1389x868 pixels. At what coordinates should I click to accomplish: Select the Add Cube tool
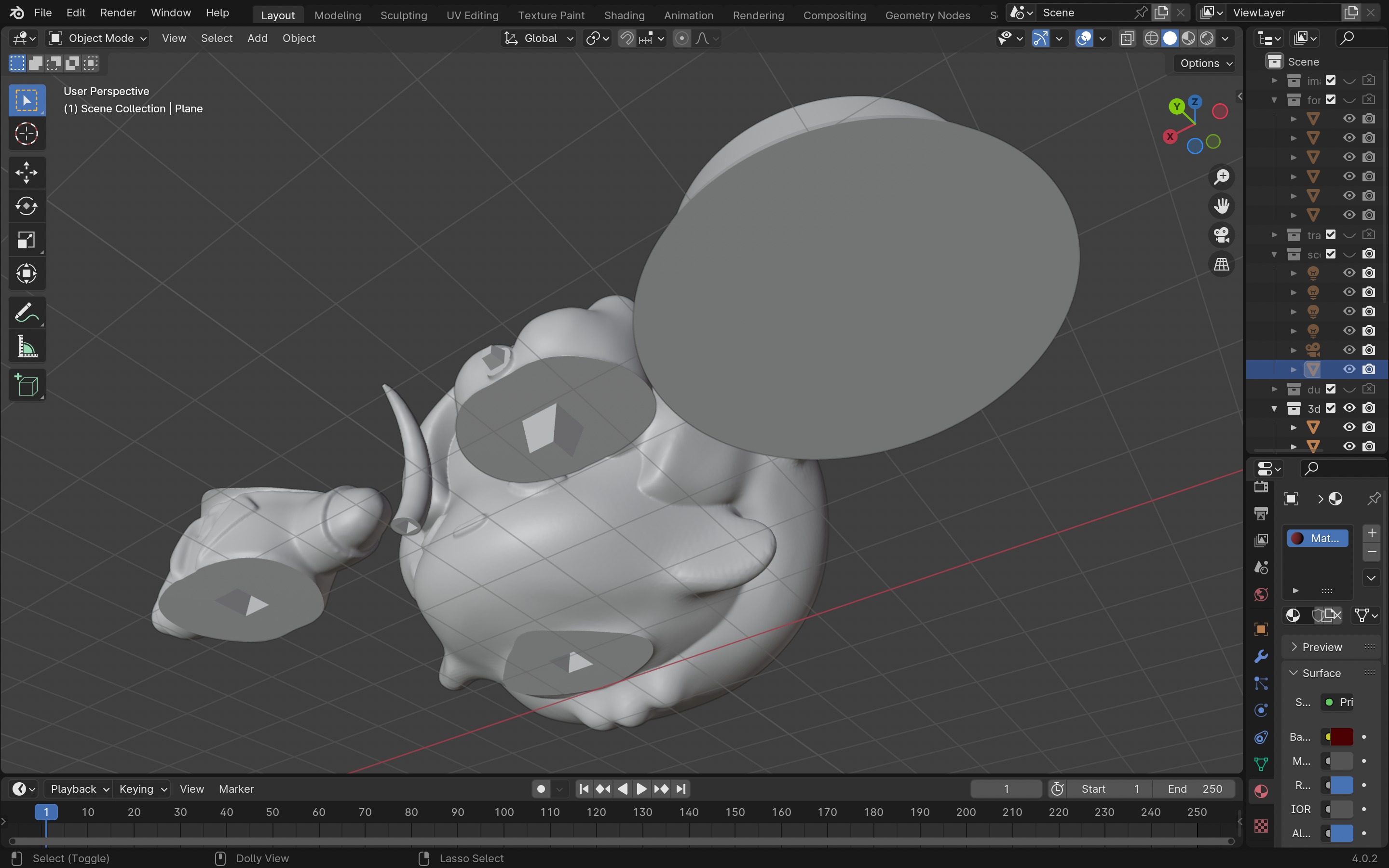pyautogui.click(x=27, y=385)
